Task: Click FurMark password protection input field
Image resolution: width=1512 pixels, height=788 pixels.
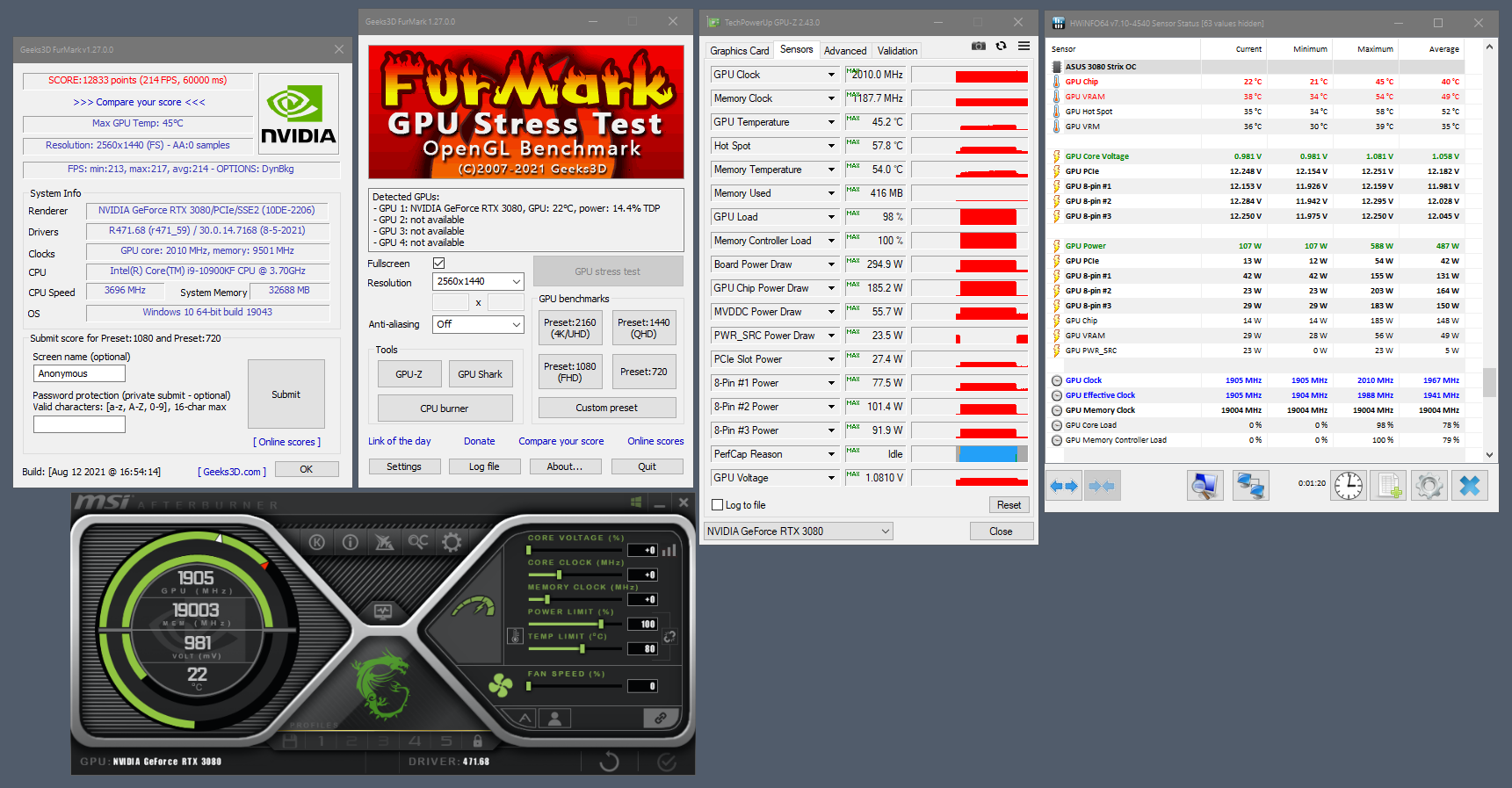Action: pyautogui.click(x=79, y=424)
